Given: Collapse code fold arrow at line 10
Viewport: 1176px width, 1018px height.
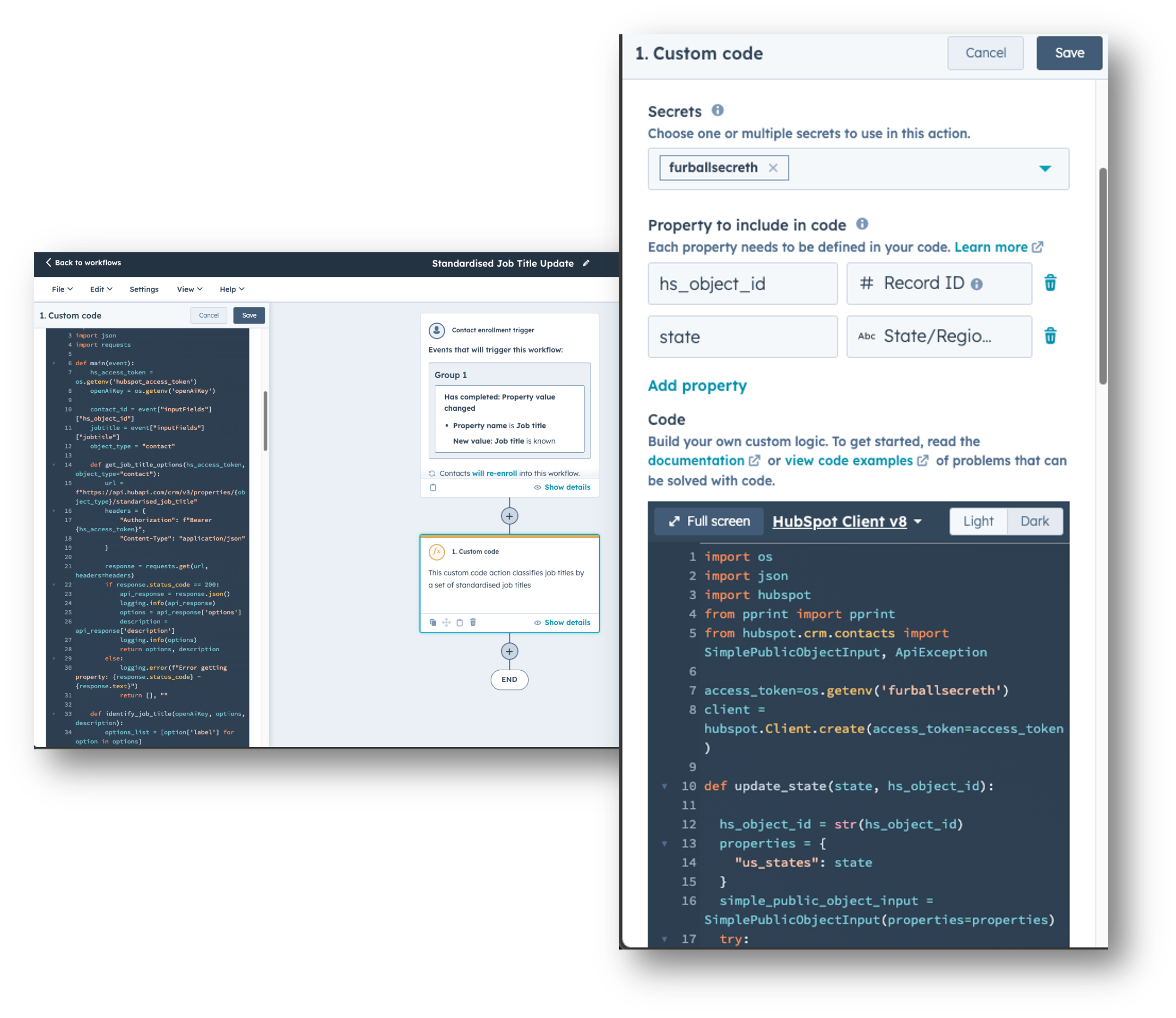Looking at the screenshot, I should (664, 786).
